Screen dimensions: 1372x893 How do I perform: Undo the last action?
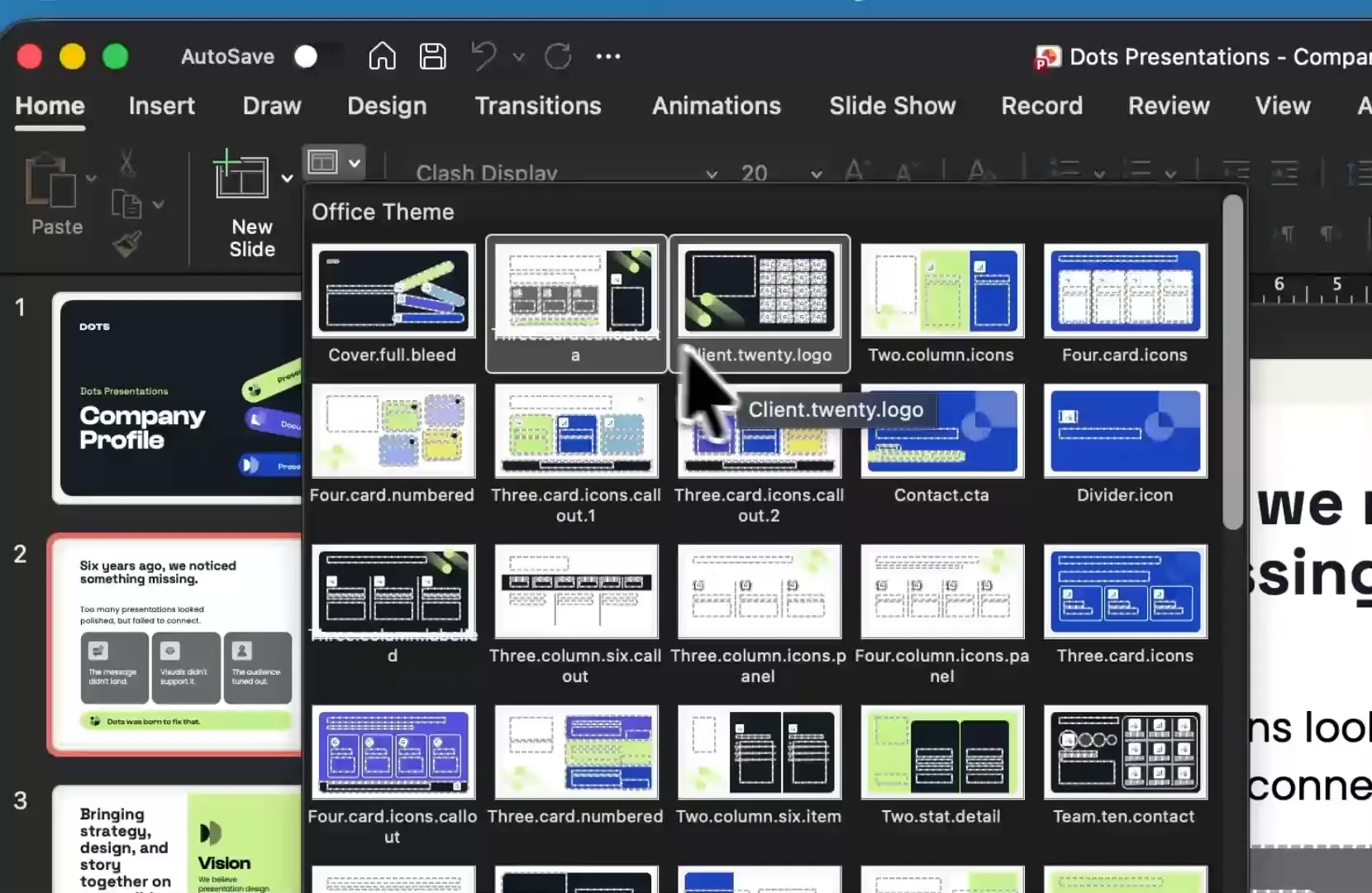pos(484,56)
